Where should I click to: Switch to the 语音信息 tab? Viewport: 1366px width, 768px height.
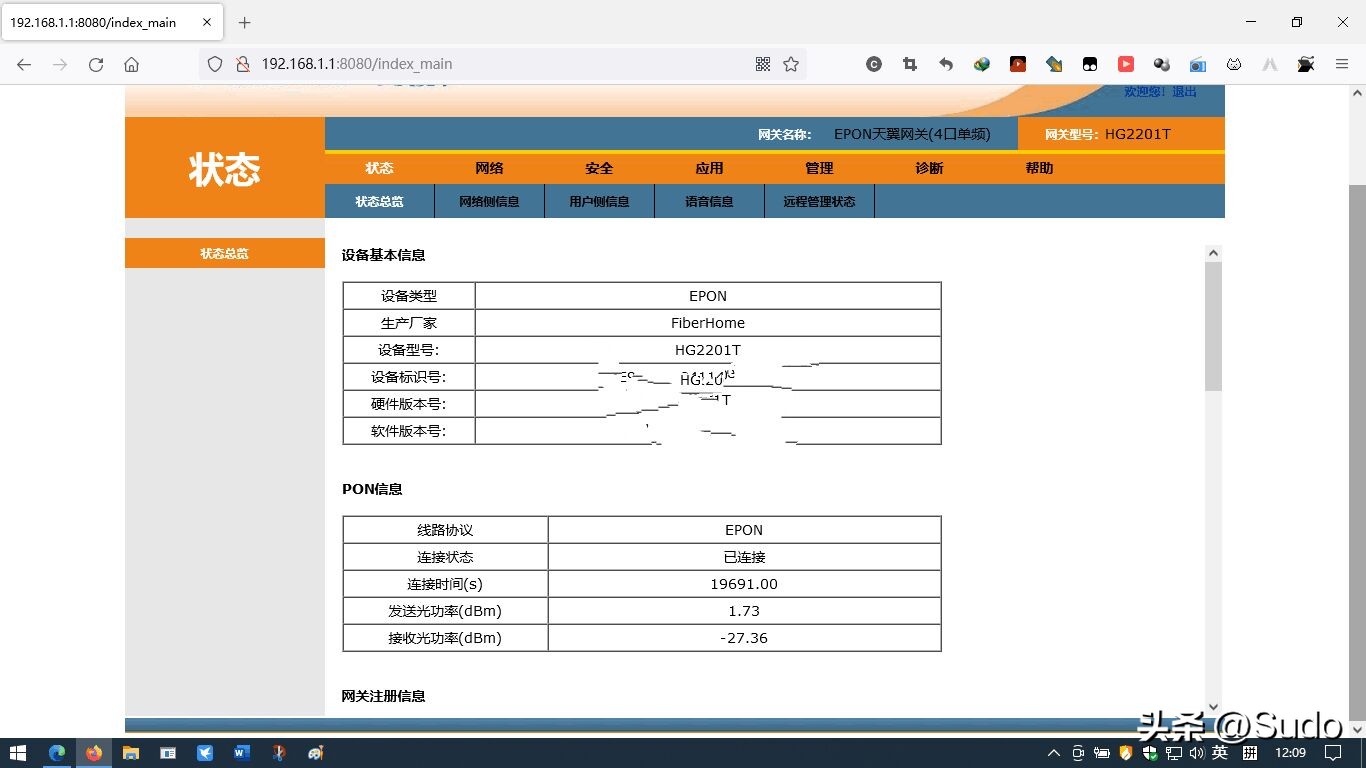(709, 201)
